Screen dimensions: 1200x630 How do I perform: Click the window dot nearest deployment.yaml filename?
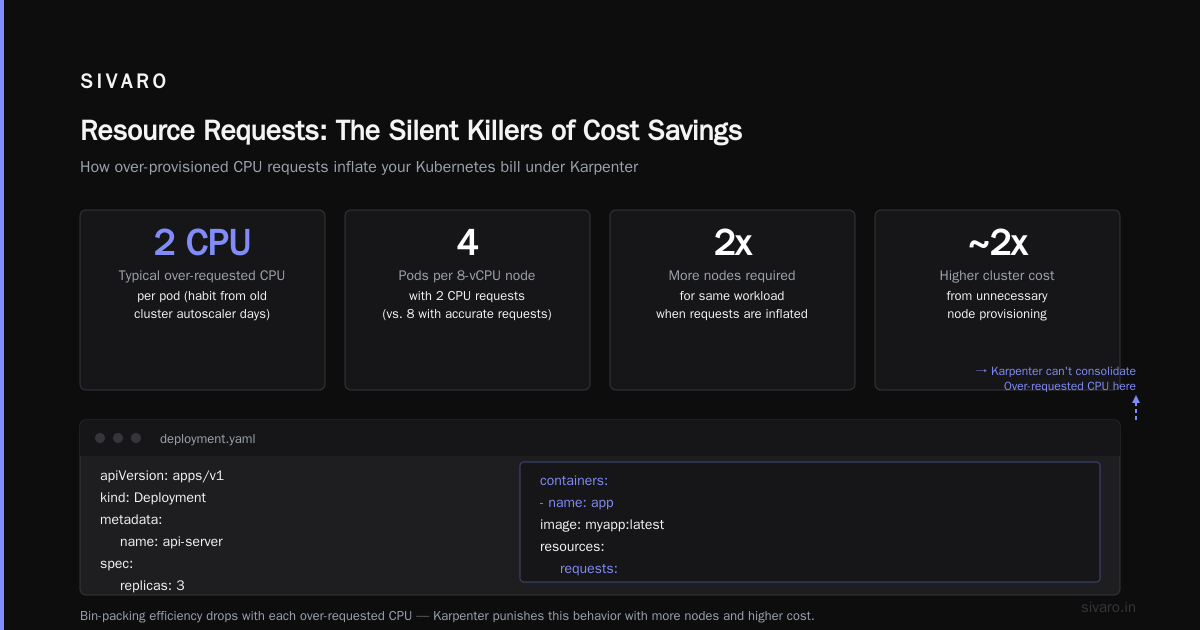[x=136, y=438]
